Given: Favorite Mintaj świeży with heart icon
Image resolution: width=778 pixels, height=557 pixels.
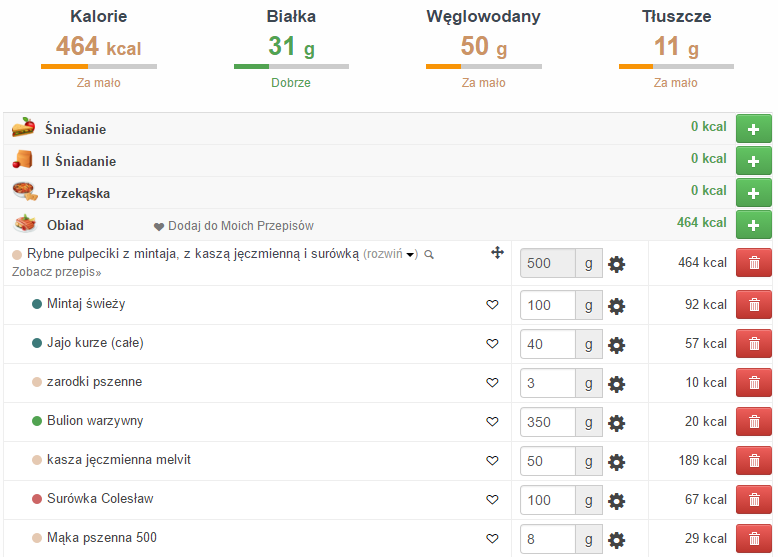Looking at the screenshot, I should tap(492, 305).
